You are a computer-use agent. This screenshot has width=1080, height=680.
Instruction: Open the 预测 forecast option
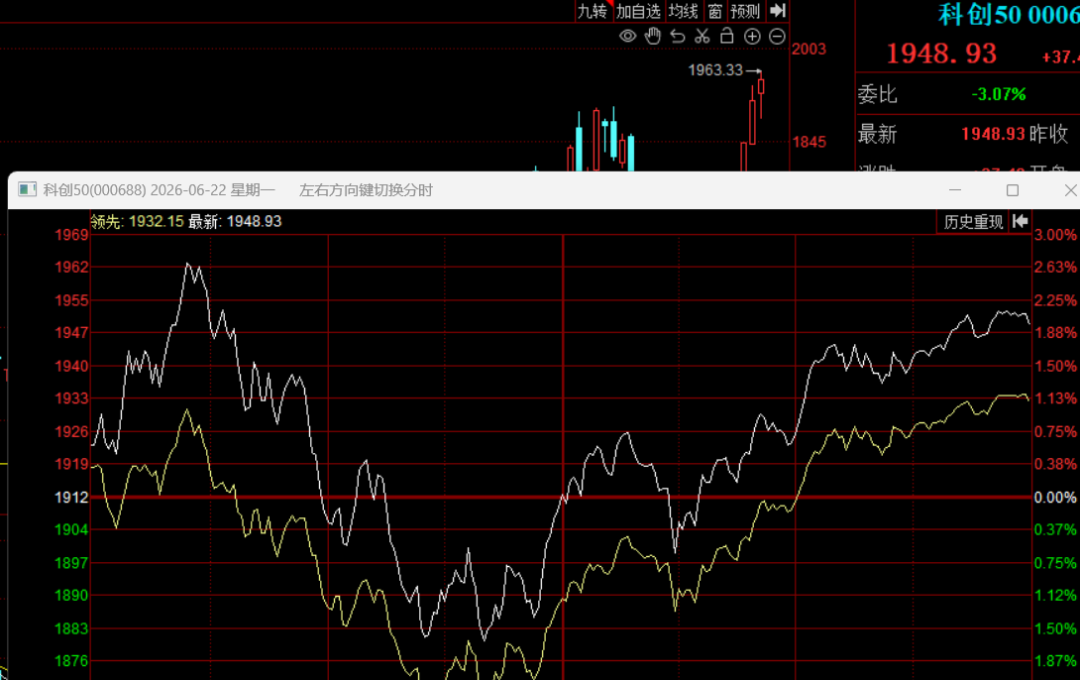tap(745, 11)
